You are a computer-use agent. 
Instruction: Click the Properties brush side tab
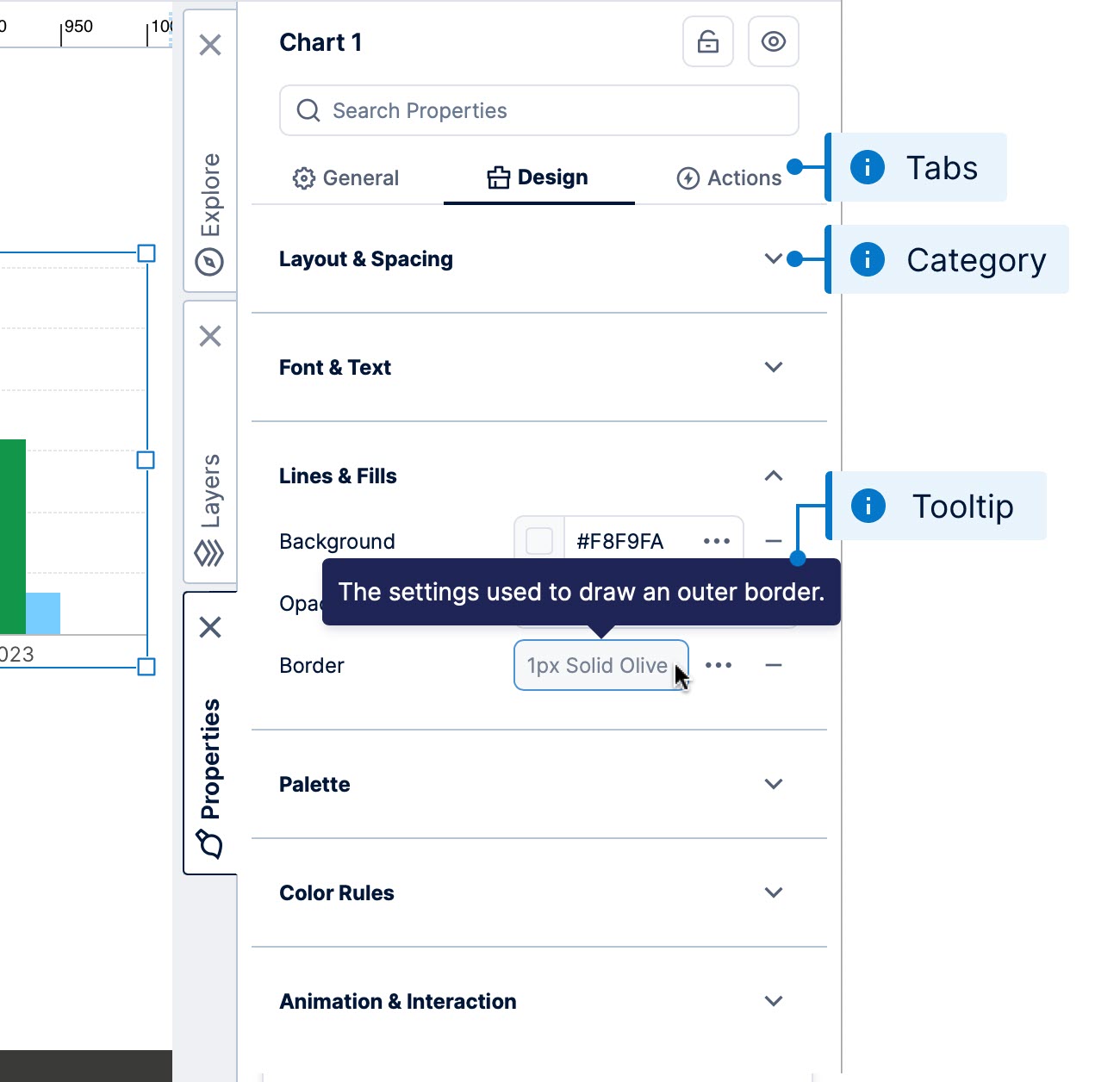pos(210,775)
